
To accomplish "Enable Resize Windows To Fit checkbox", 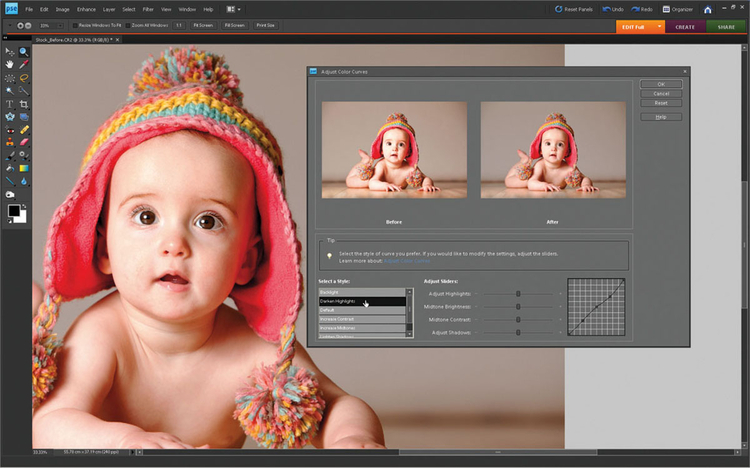I will tap(75, 25).
